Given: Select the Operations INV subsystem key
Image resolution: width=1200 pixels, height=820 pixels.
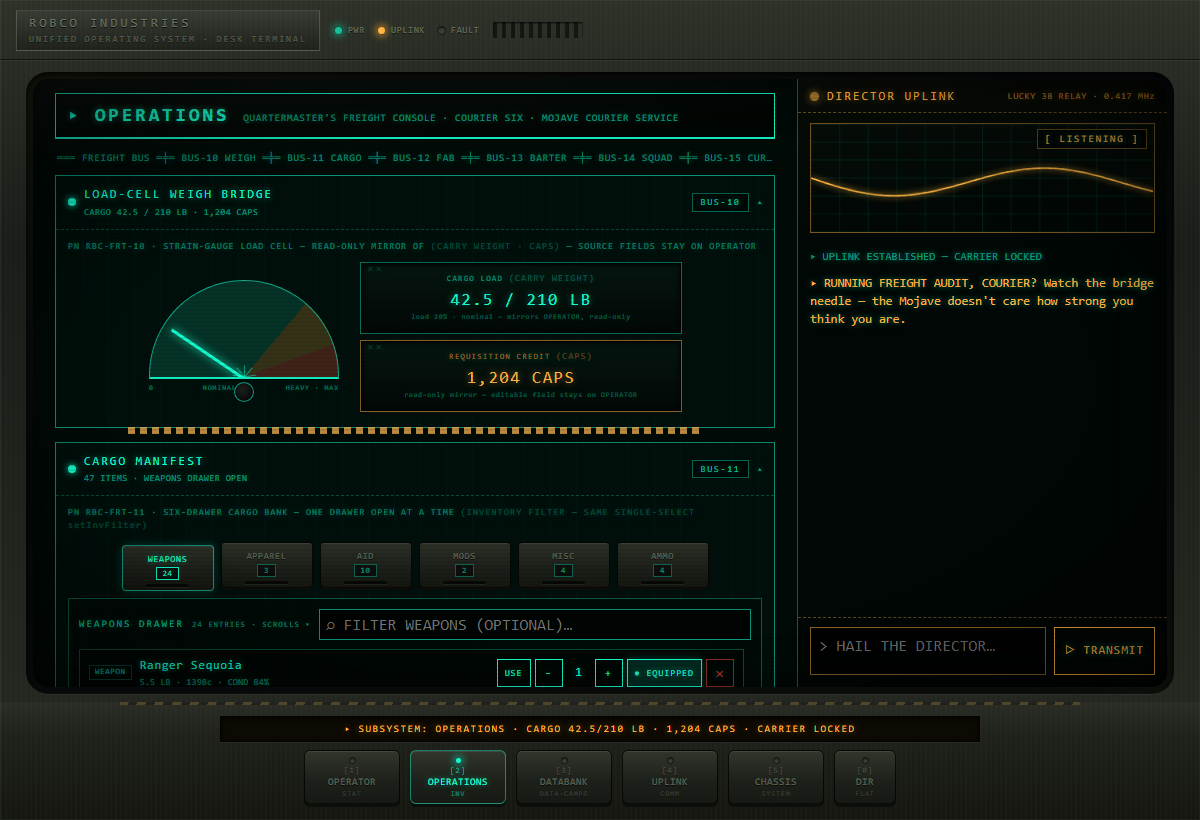Looking at the screenshot, I should [458, 777].
